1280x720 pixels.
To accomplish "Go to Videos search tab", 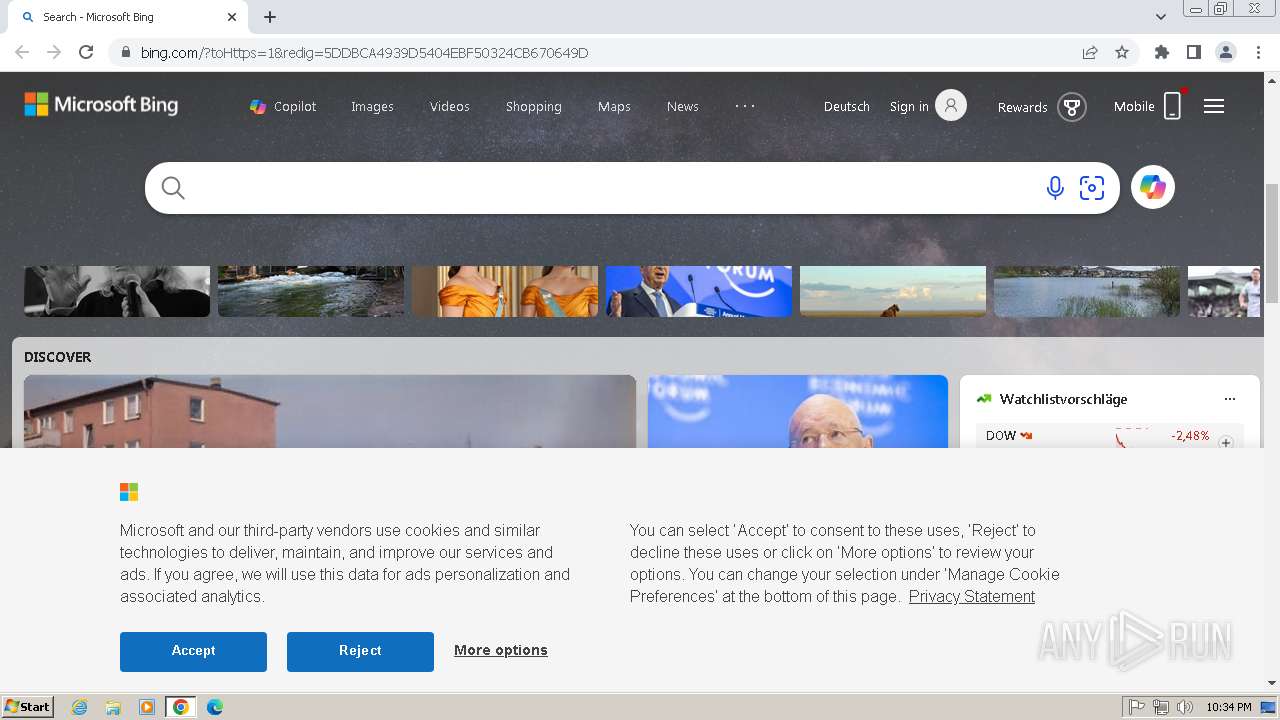I will (449, 106).
